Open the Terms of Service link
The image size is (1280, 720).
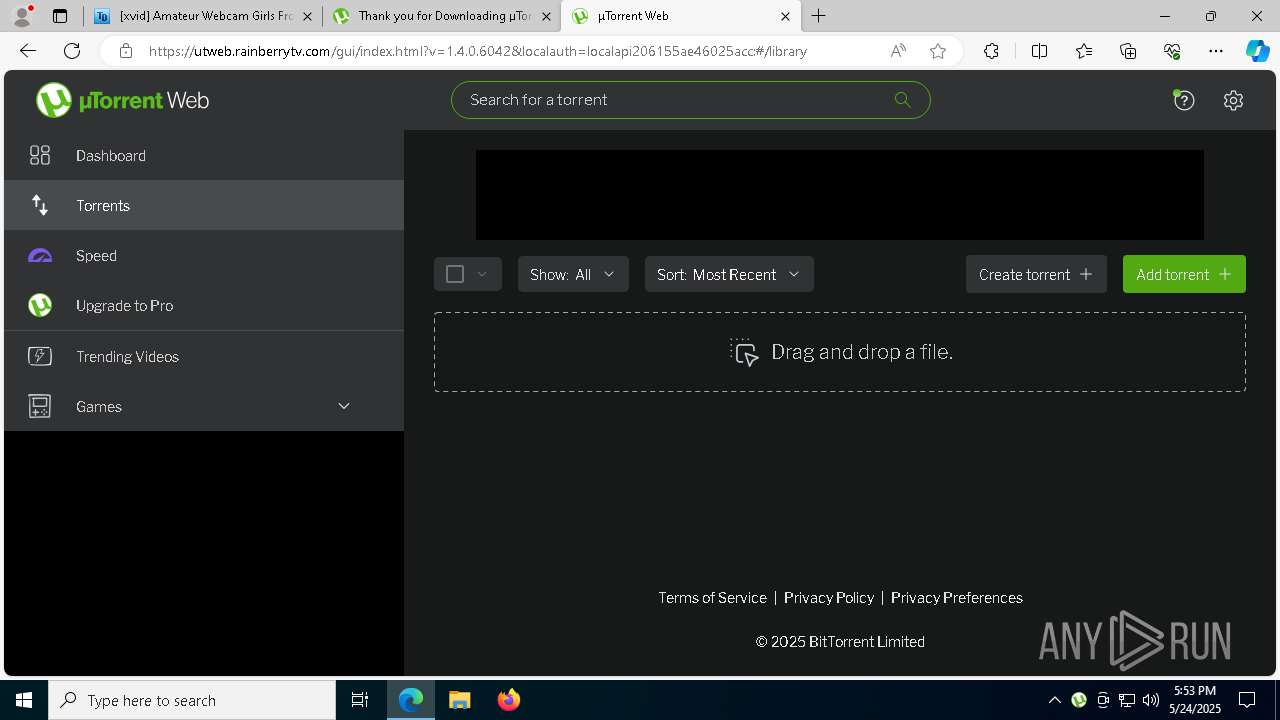pyautogui.click(x=712, y=597)
